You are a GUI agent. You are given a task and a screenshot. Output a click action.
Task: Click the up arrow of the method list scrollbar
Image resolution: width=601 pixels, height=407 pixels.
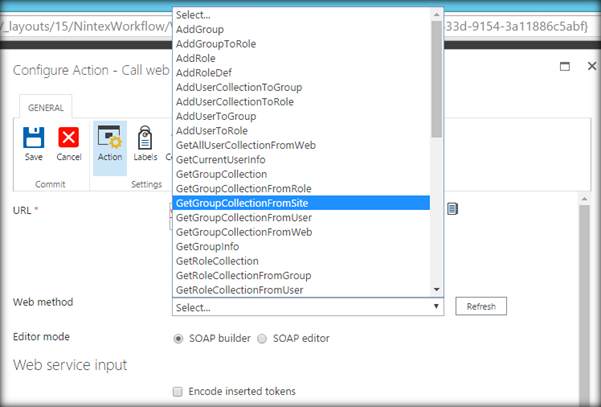(437, 15)
